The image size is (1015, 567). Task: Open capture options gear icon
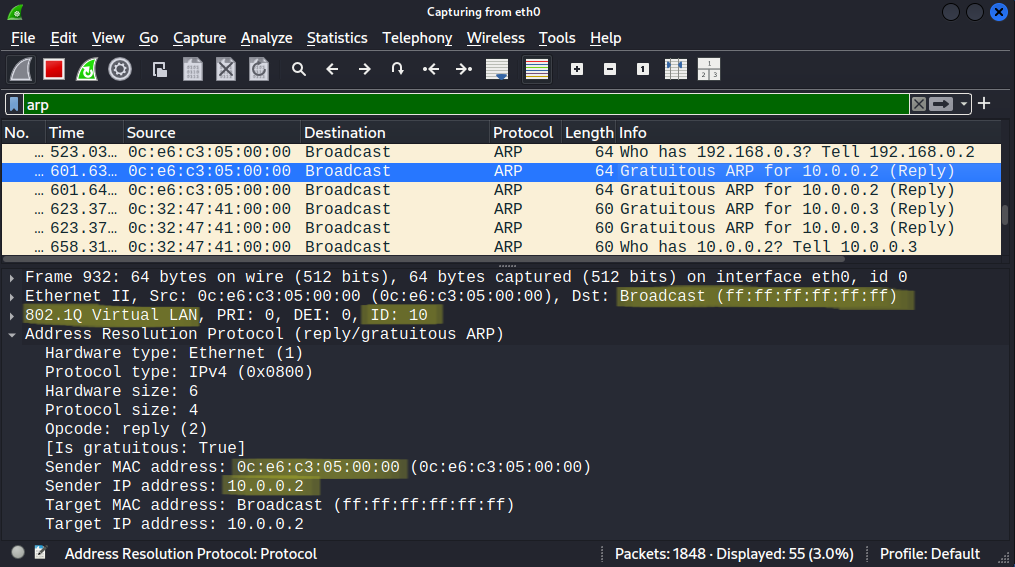120,69
